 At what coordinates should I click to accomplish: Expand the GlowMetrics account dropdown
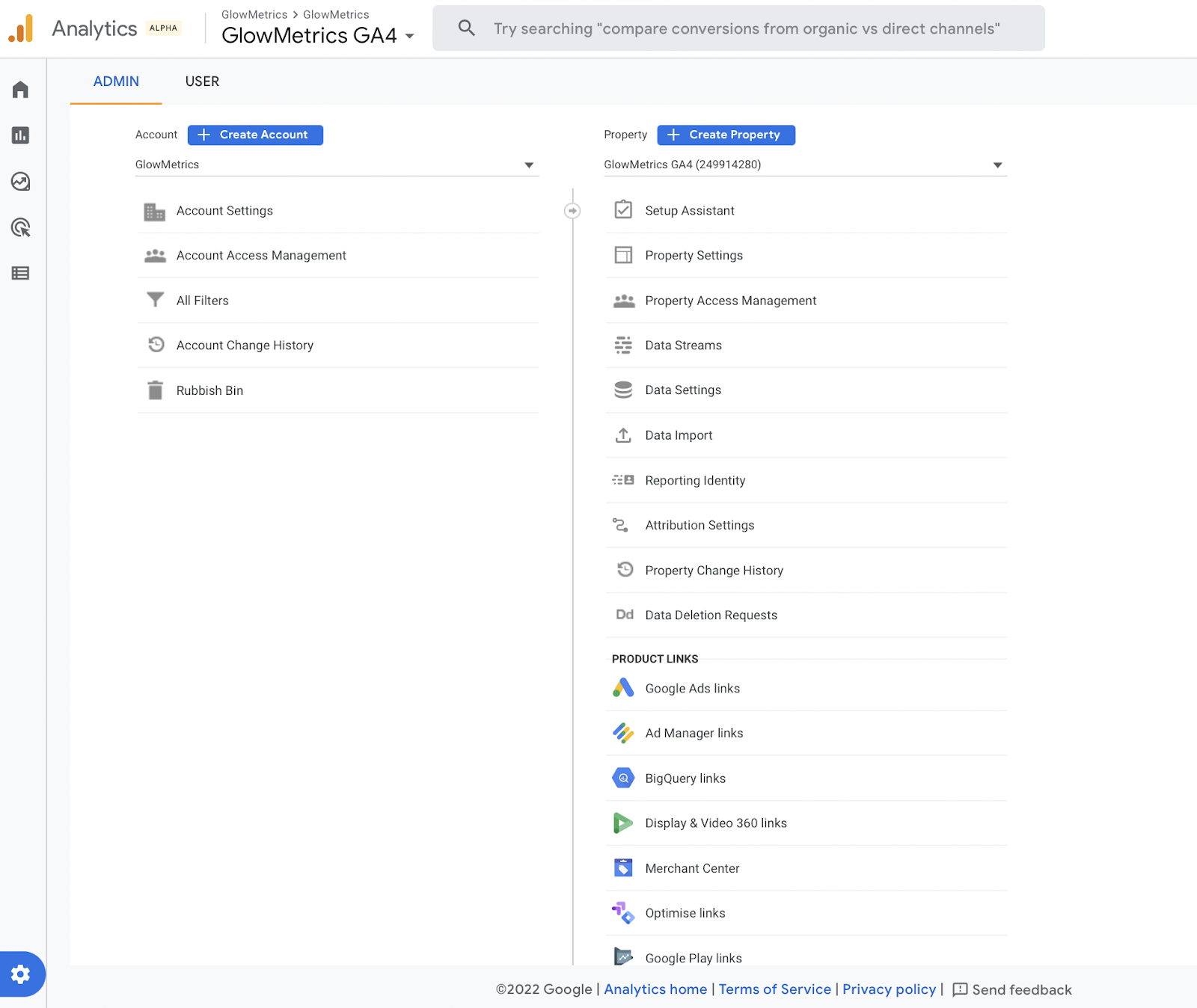[x=528, y=165]
